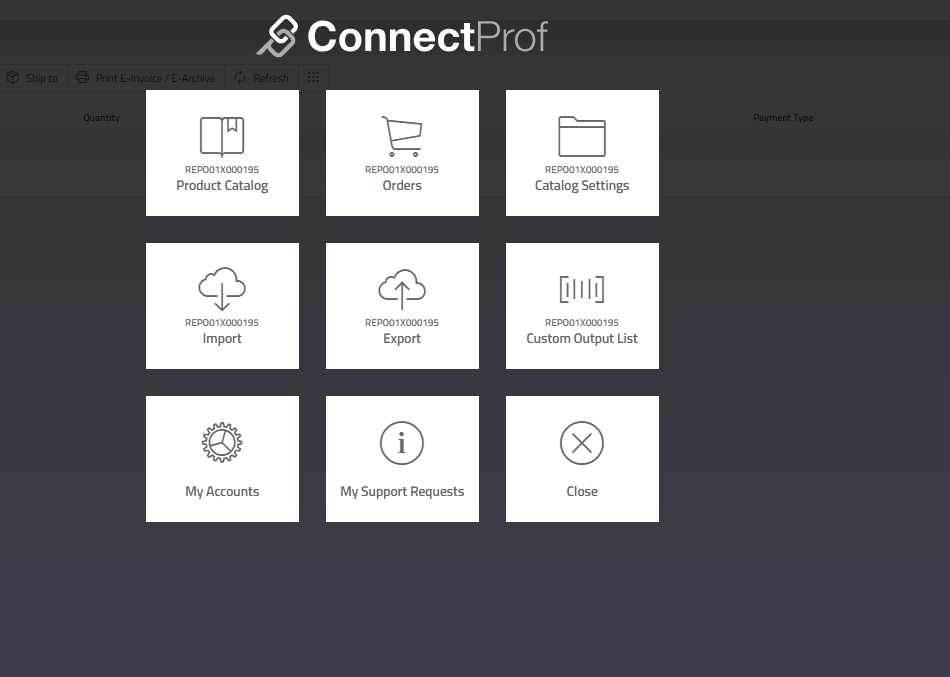The height and width of the screenshot is (677, 950).
Task: Click the 'Catalog Settings' tile label text
Action: coord(582,186)
